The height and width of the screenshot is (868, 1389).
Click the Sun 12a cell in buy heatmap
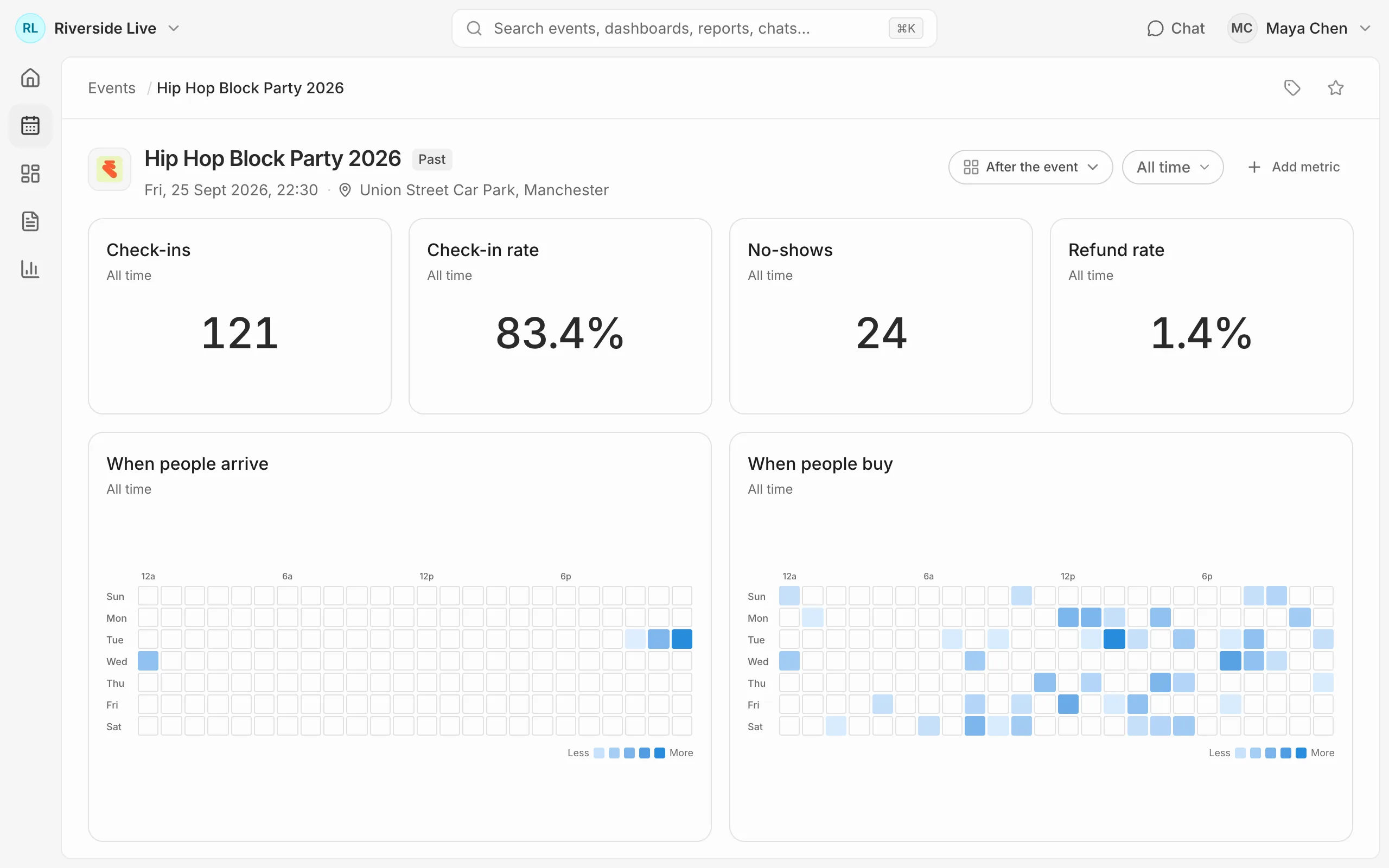click(x=789, y=596)
